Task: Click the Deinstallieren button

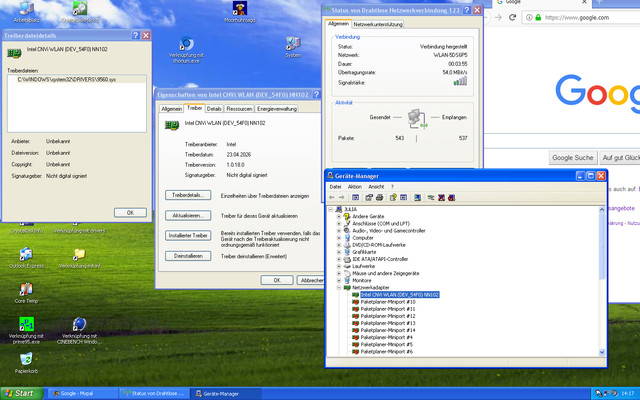Action: pos(188,256)
